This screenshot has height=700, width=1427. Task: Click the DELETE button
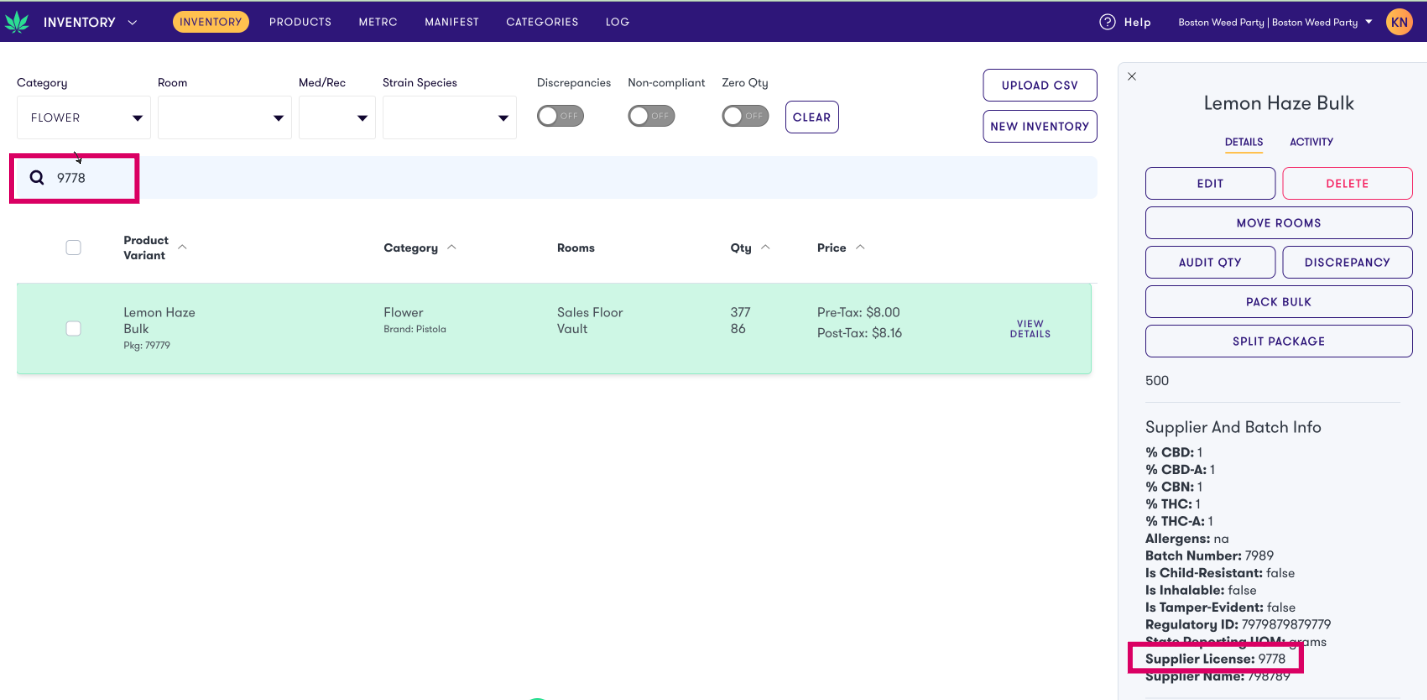pyautogui.click(x=1347, y=183)
